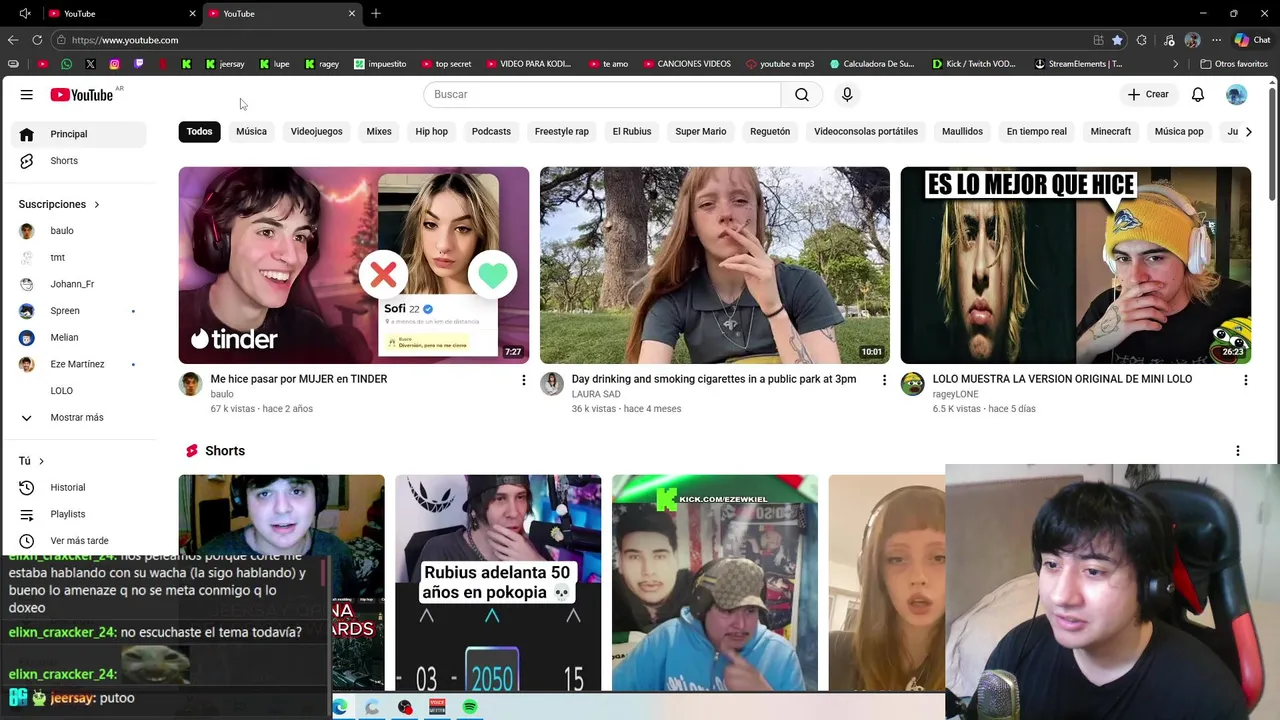Open the browser extensions puzzle icon

[x=1142, y=40]
